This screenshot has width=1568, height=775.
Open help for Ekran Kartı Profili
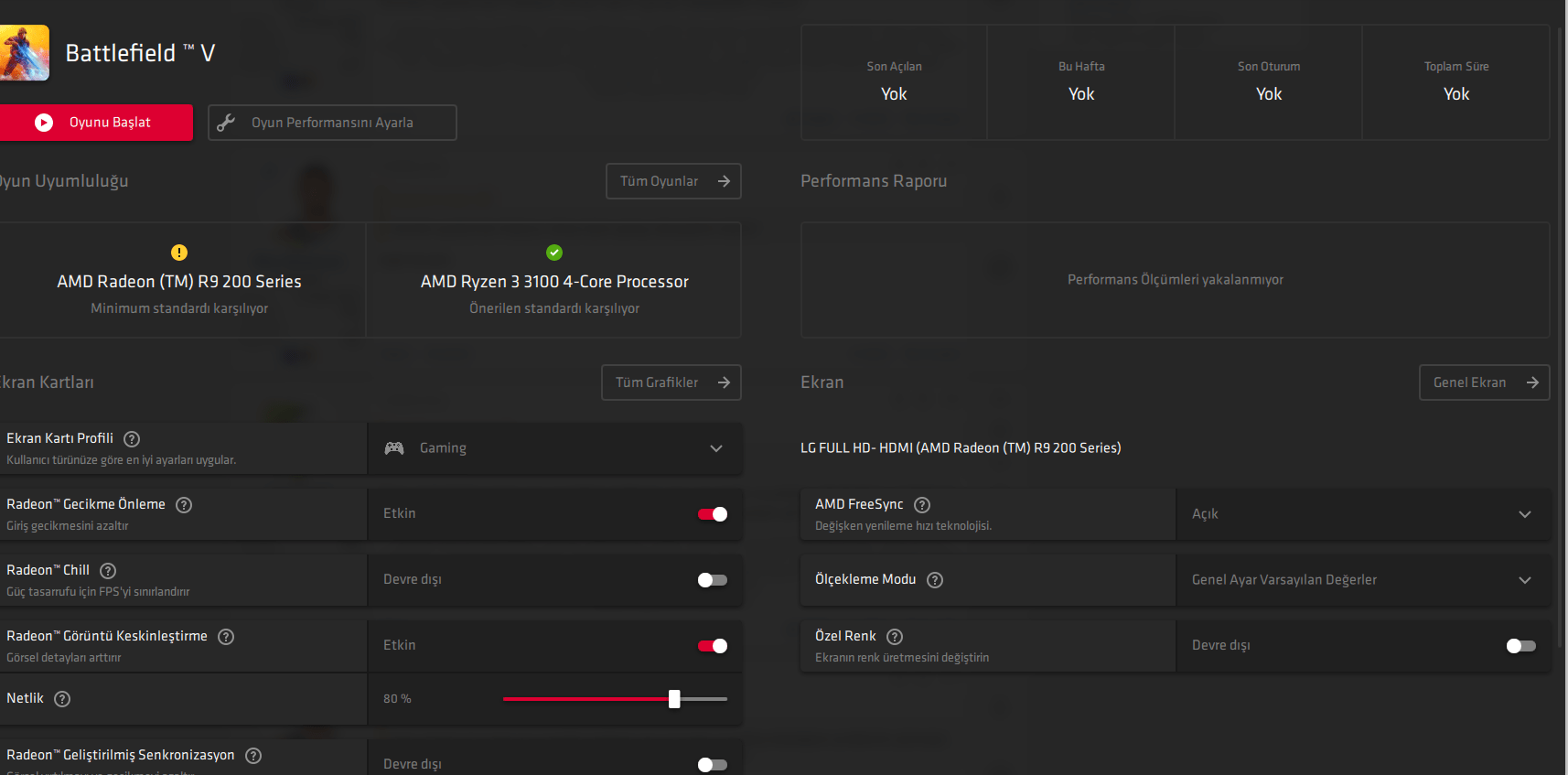click(x=132, y=439)
